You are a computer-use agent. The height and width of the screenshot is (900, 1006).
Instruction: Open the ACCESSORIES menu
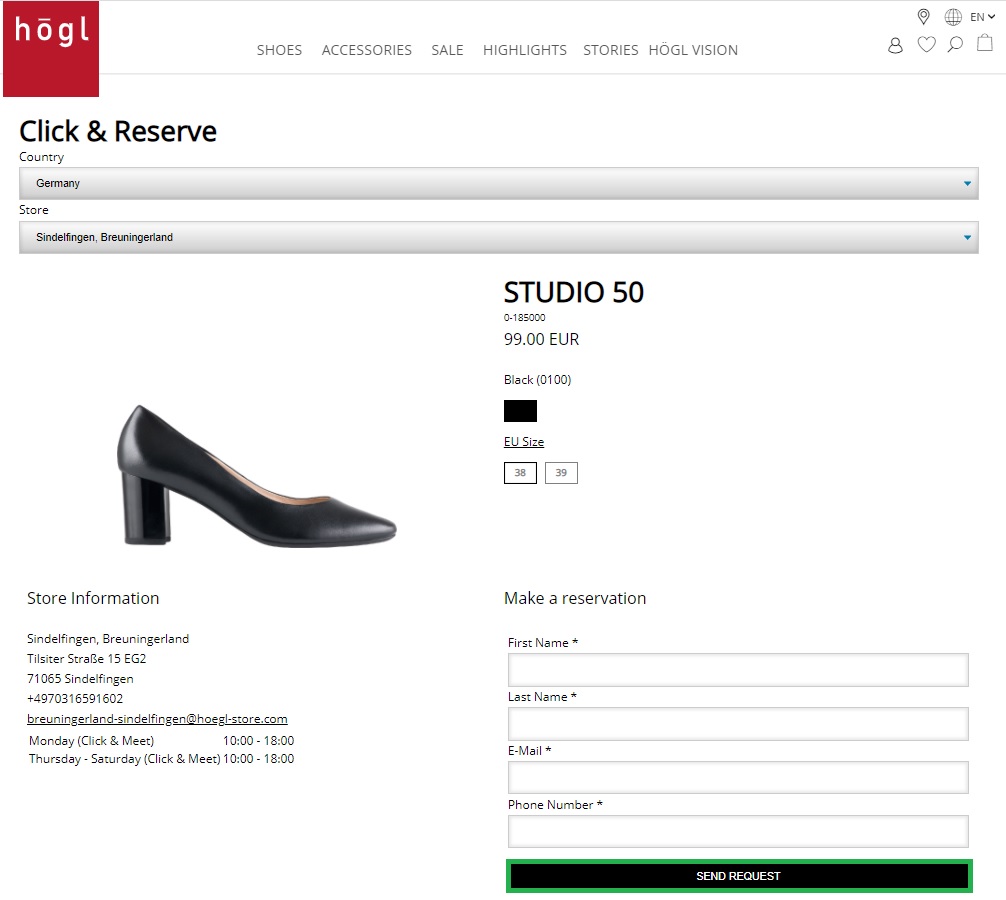[x=366, y=50]
